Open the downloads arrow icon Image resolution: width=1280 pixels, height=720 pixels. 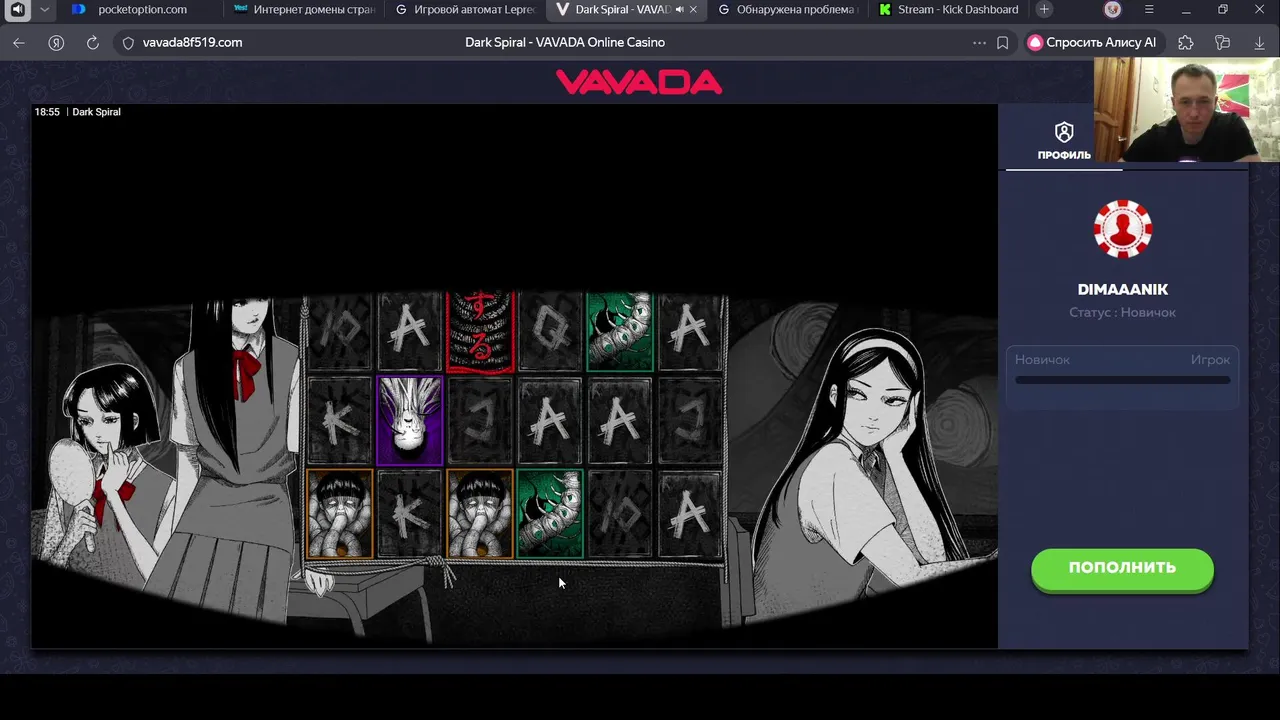(x=1259, y=43)
